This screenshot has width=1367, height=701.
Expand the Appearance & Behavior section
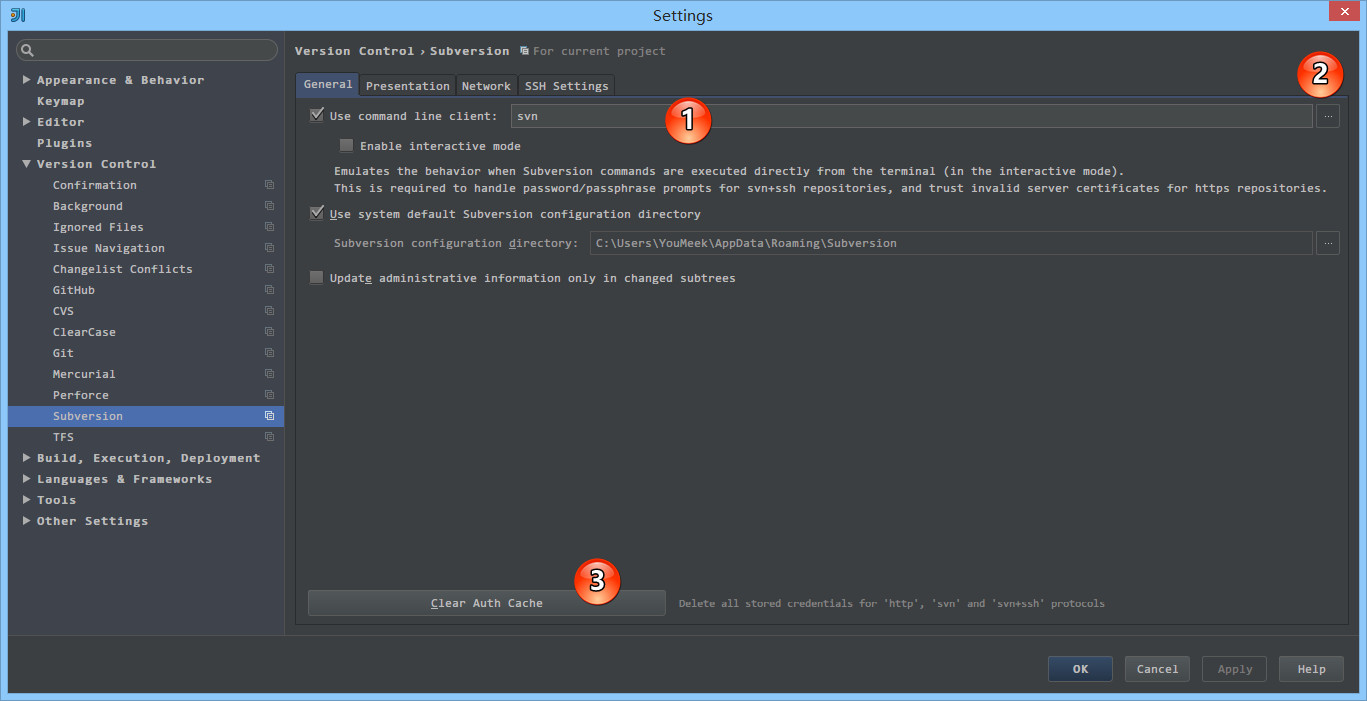click(26, 80)
